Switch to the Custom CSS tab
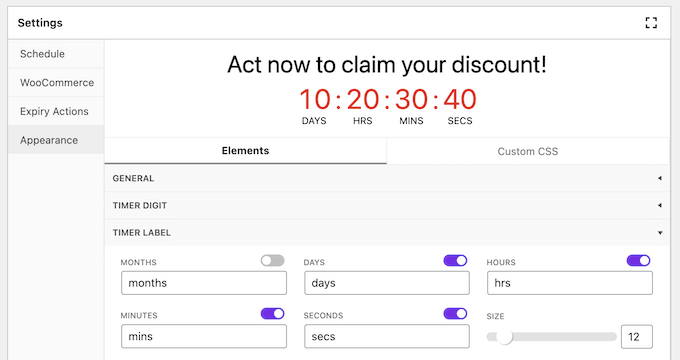680x360 pixels. point(528,151)
